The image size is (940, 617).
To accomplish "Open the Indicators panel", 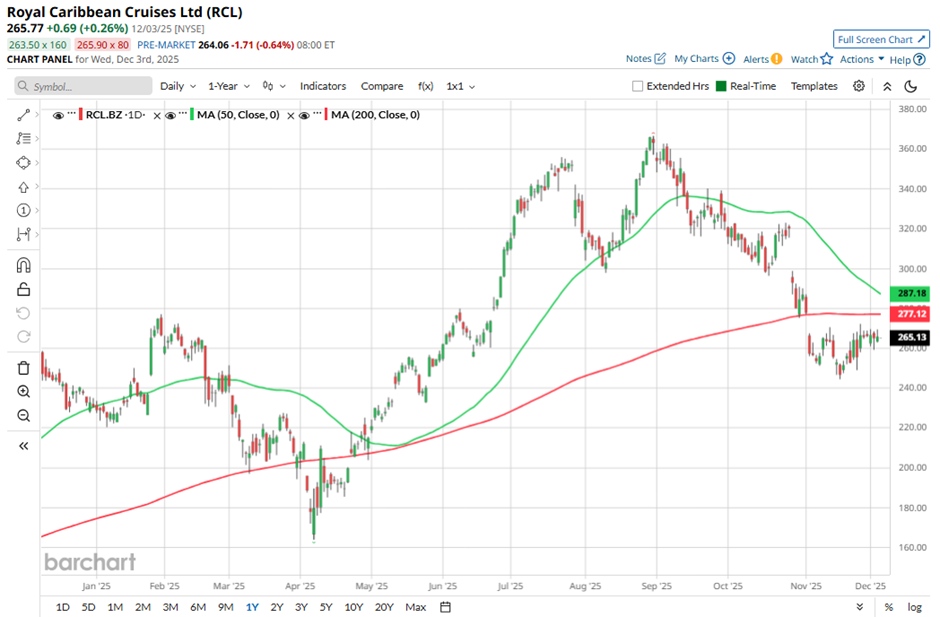I will pos(323,86).
